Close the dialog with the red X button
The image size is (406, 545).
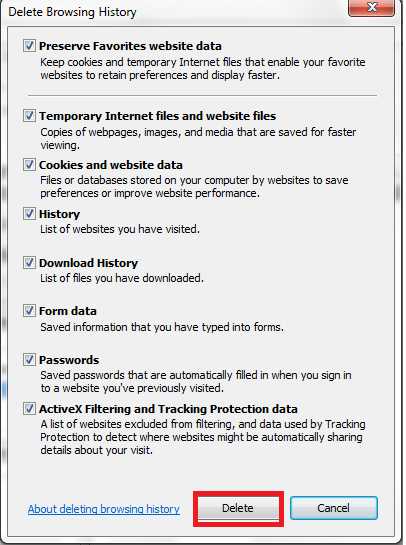pyautogui.click(x=372, y=7)
